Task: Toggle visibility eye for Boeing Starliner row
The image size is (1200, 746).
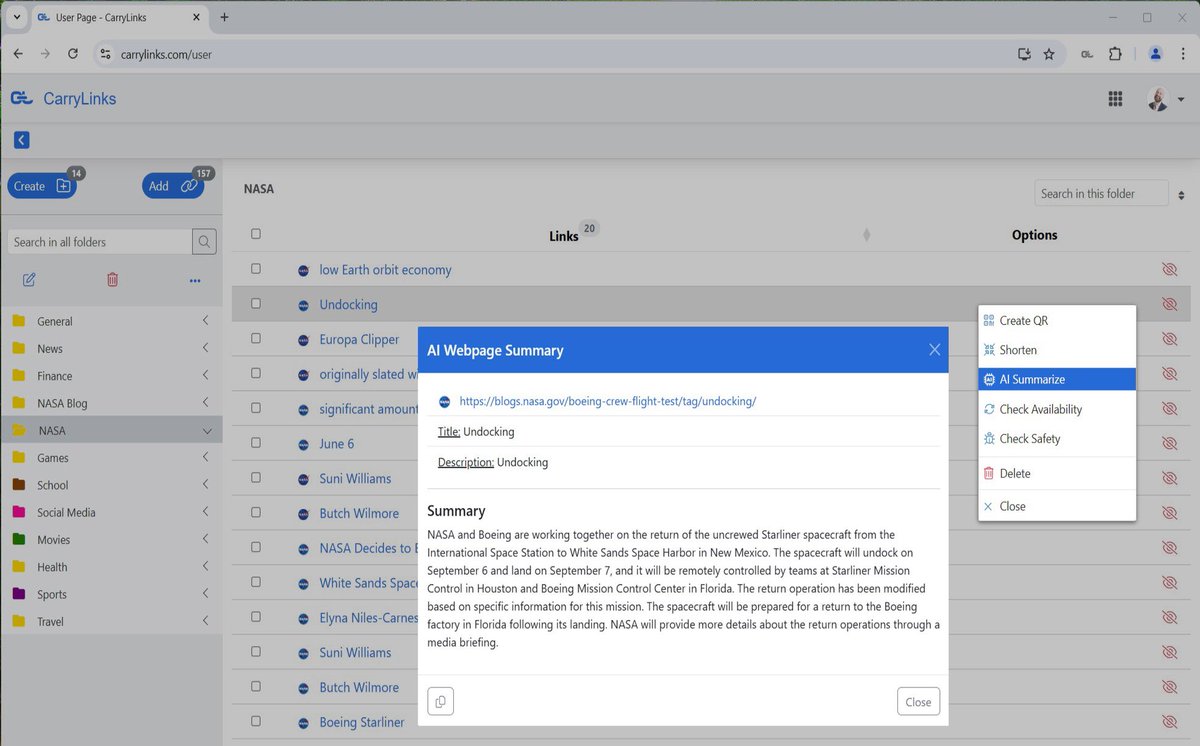Action: coord(1169,721)
